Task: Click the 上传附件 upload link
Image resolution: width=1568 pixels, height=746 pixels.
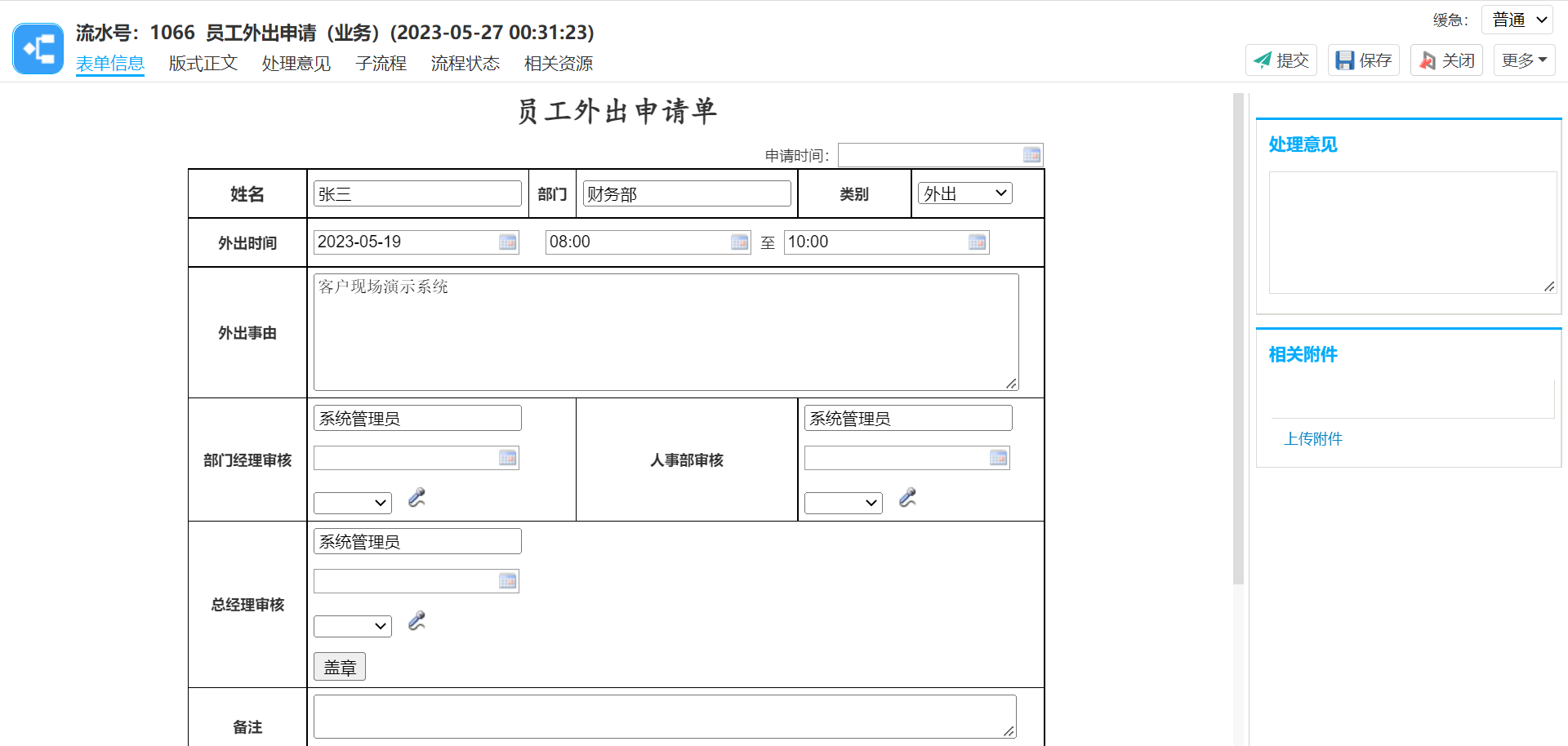Action: click(x=1313, y=439)
